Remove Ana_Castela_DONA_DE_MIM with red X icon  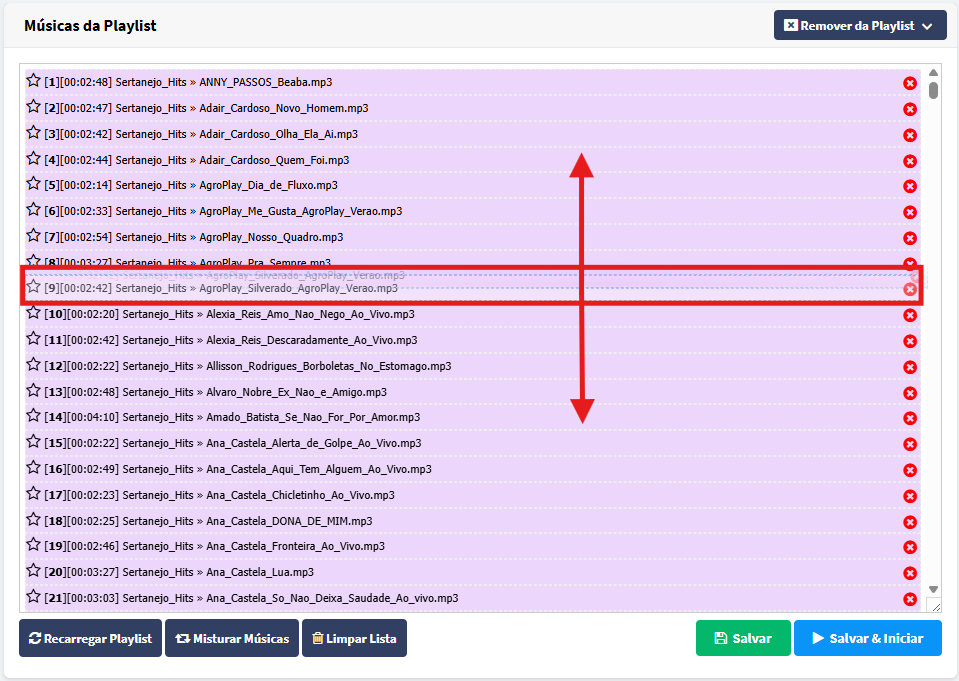coord(910,522)
